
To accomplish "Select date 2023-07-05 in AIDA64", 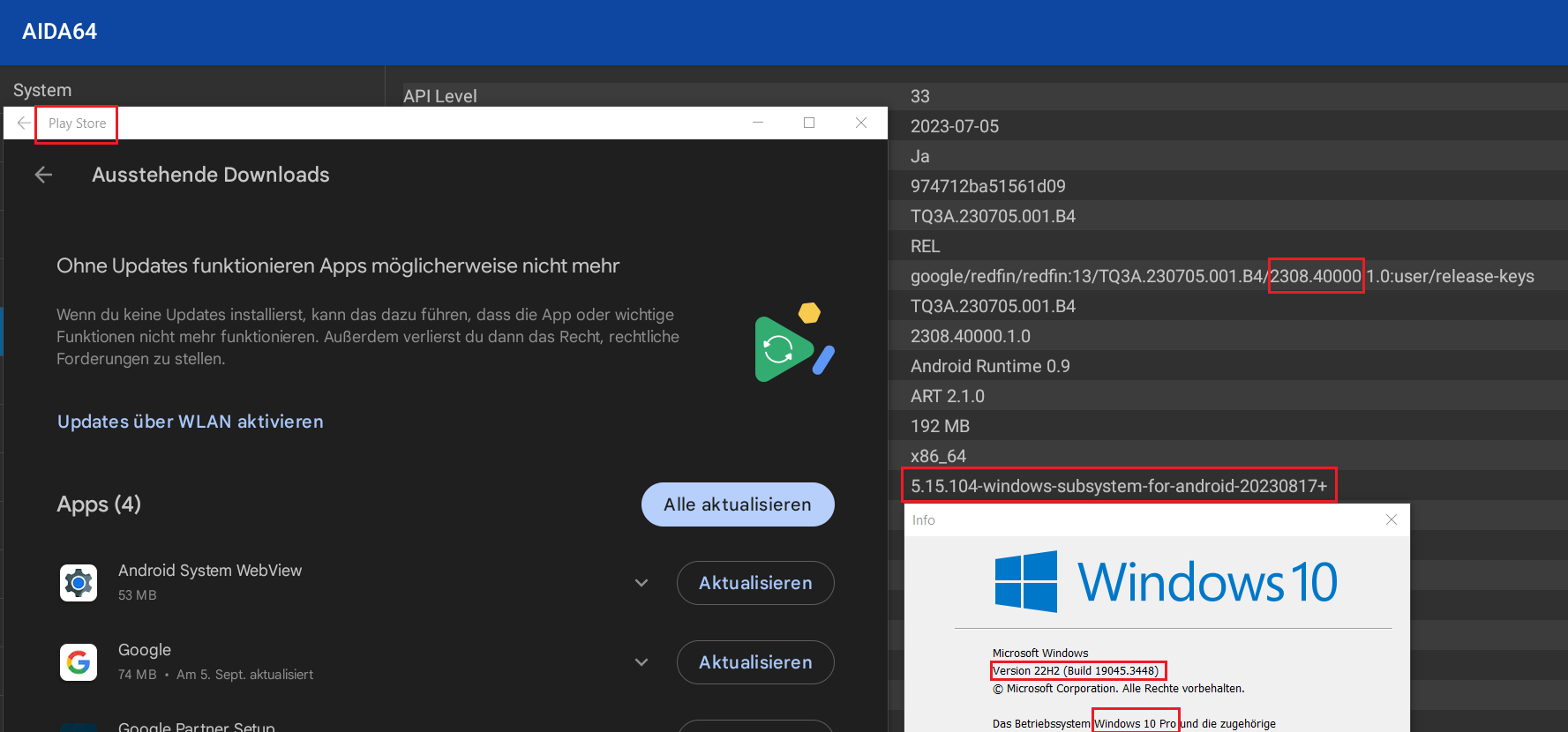I will coord(955,126).
